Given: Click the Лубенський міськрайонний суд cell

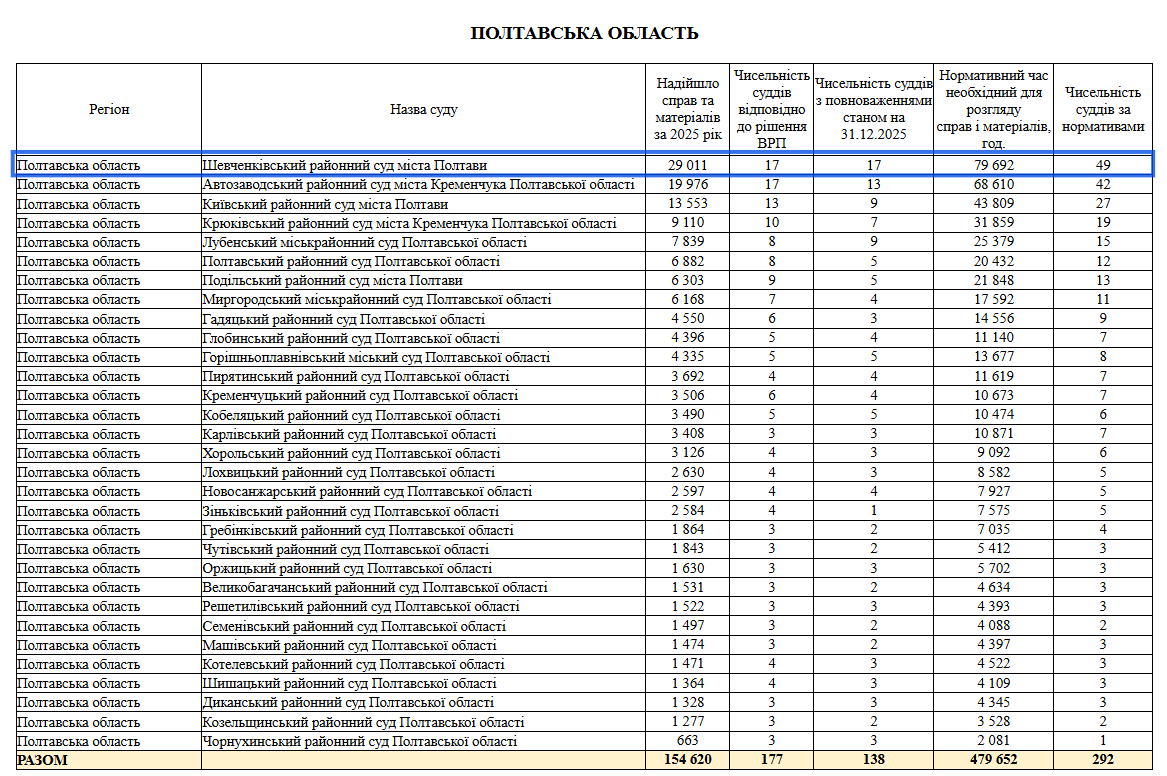Looking at the screenshot, I should coord(365,242).
